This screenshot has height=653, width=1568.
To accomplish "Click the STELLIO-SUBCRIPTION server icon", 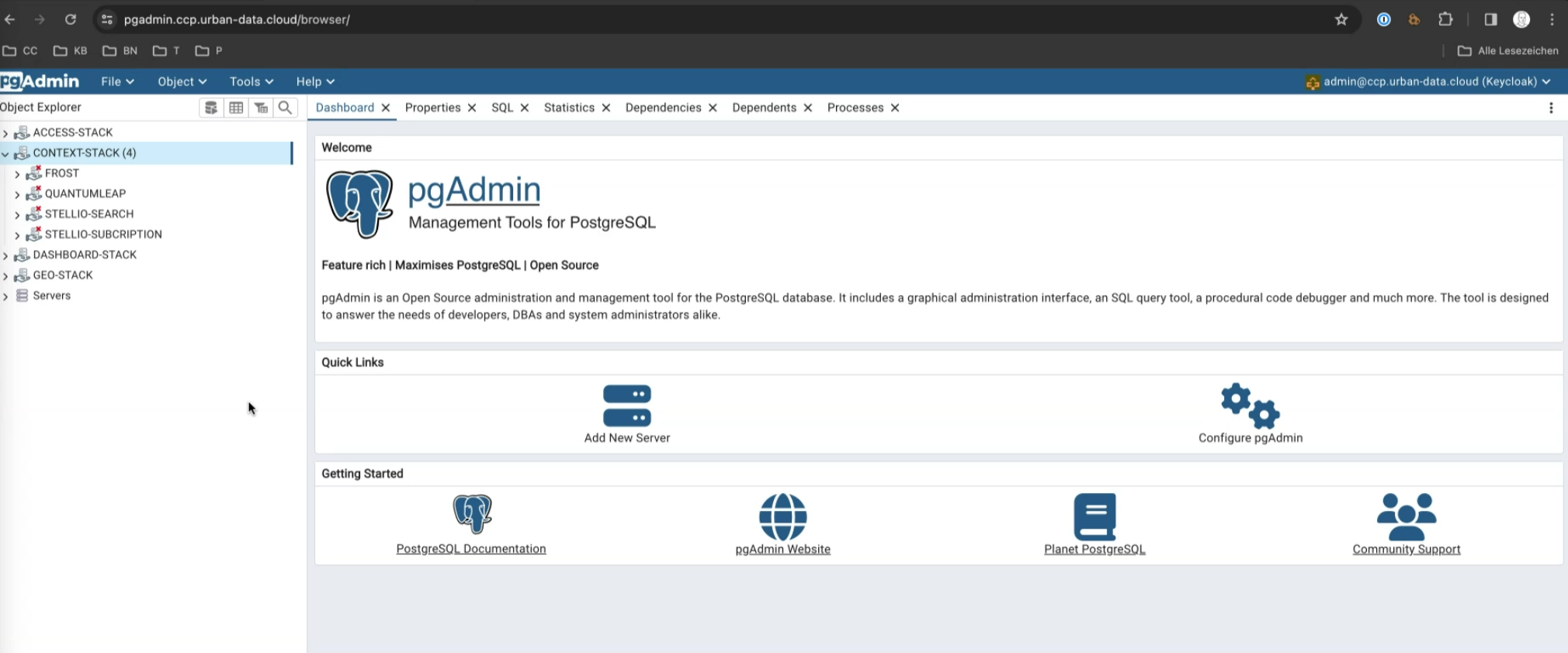I will [33, 234].
